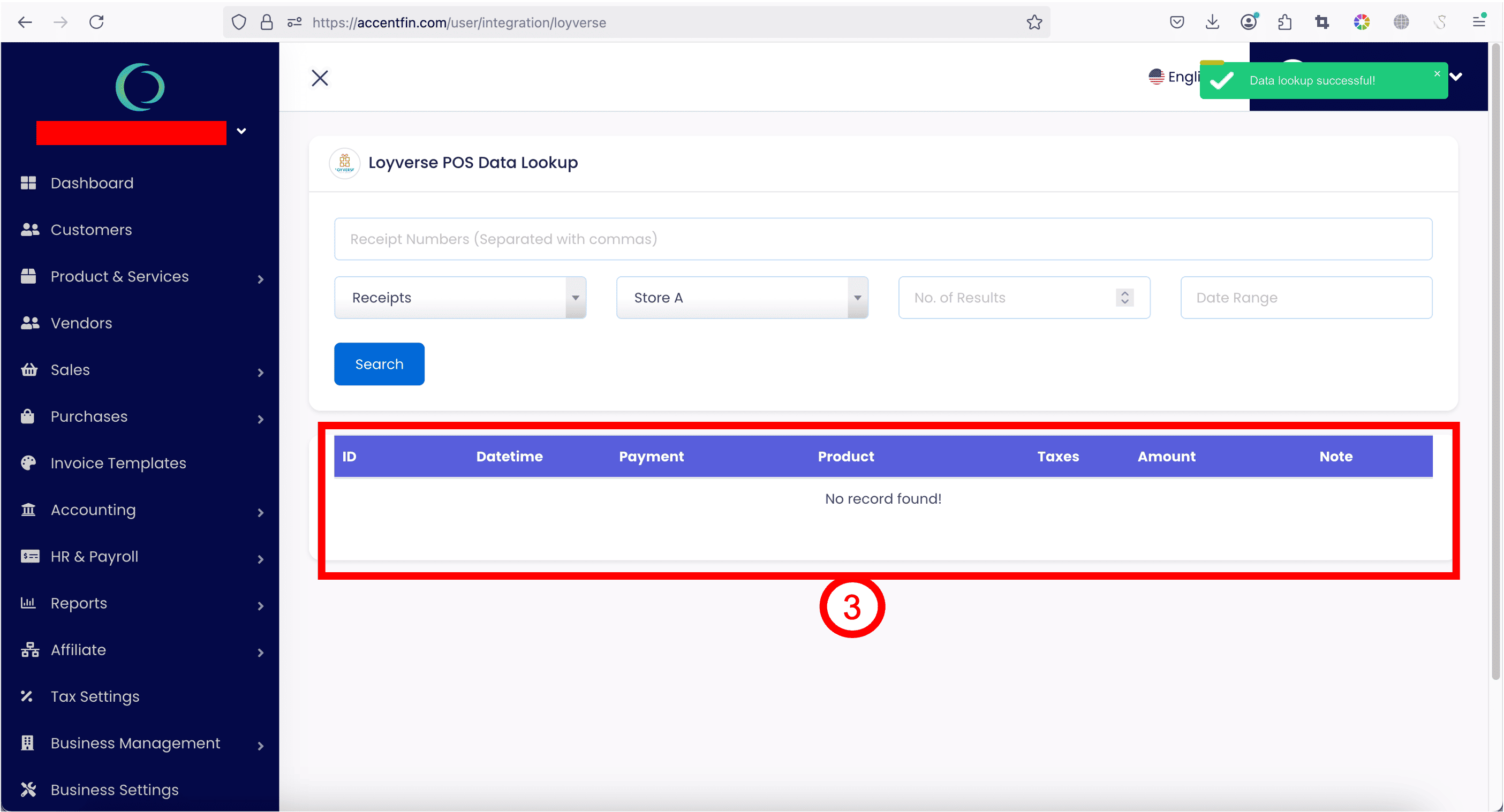The height and width of the screenshot is (812, 1504).
Task: Click the No. of Results stepper arrows
Action: click(x=1124, y=298)
